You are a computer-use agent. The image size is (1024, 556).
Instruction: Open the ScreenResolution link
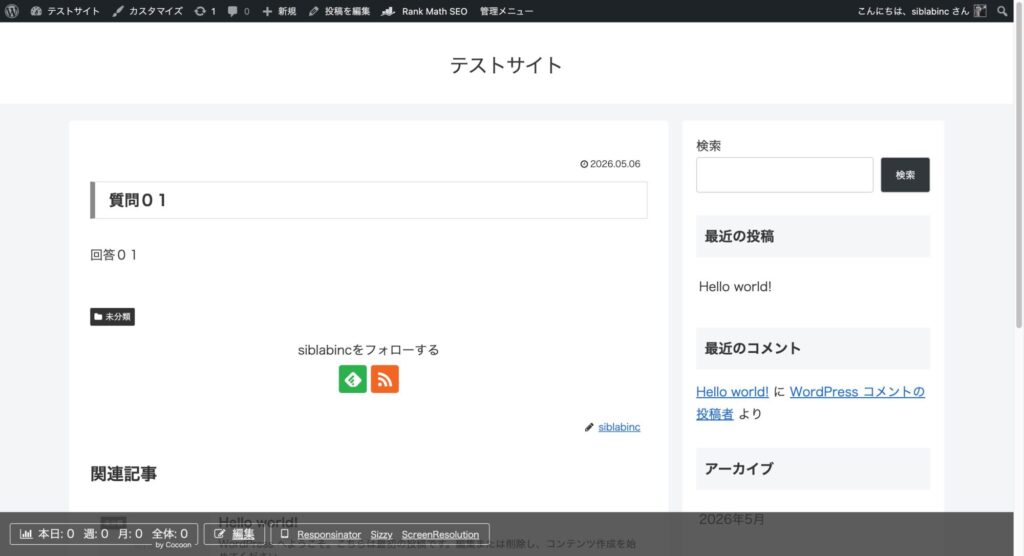pos(440,534)
